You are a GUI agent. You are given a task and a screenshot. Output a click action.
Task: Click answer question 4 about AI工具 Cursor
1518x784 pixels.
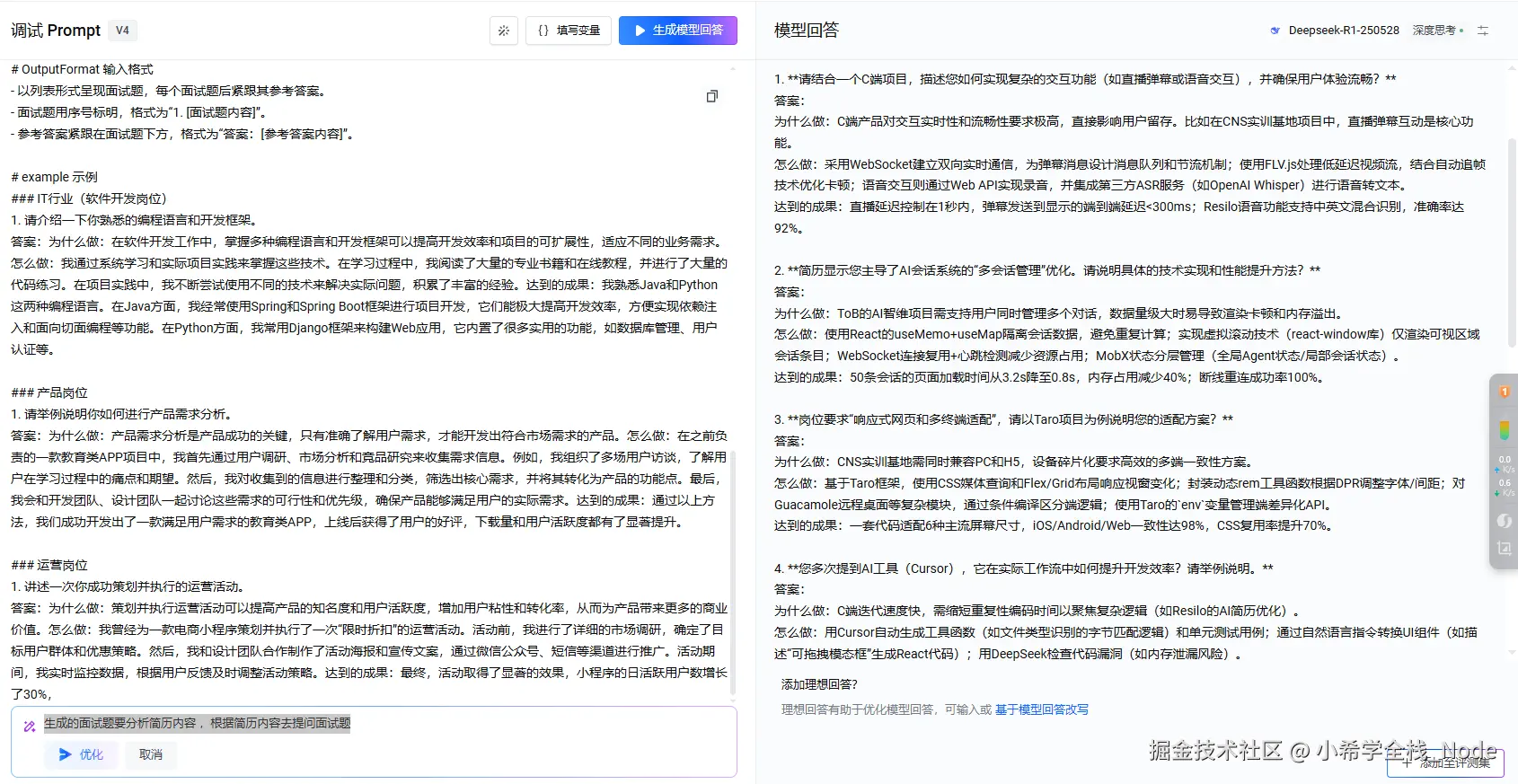click(1024, 568)
